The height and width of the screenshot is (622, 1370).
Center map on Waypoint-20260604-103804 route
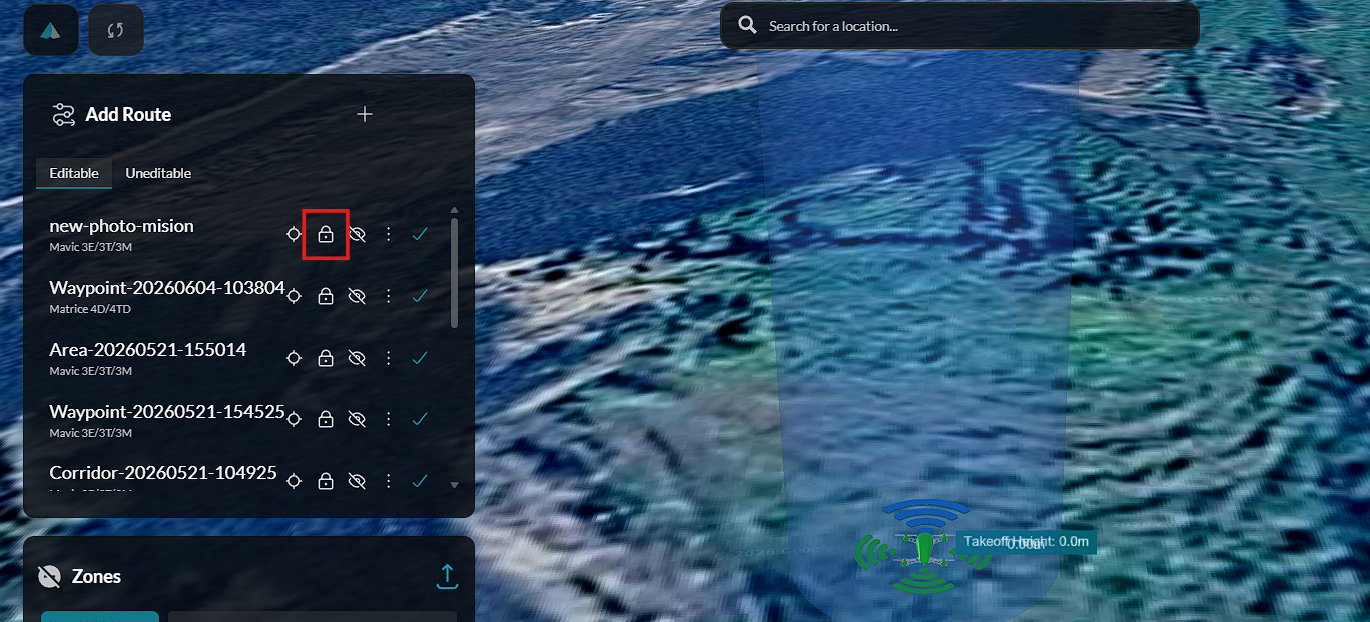coord(294,296)
